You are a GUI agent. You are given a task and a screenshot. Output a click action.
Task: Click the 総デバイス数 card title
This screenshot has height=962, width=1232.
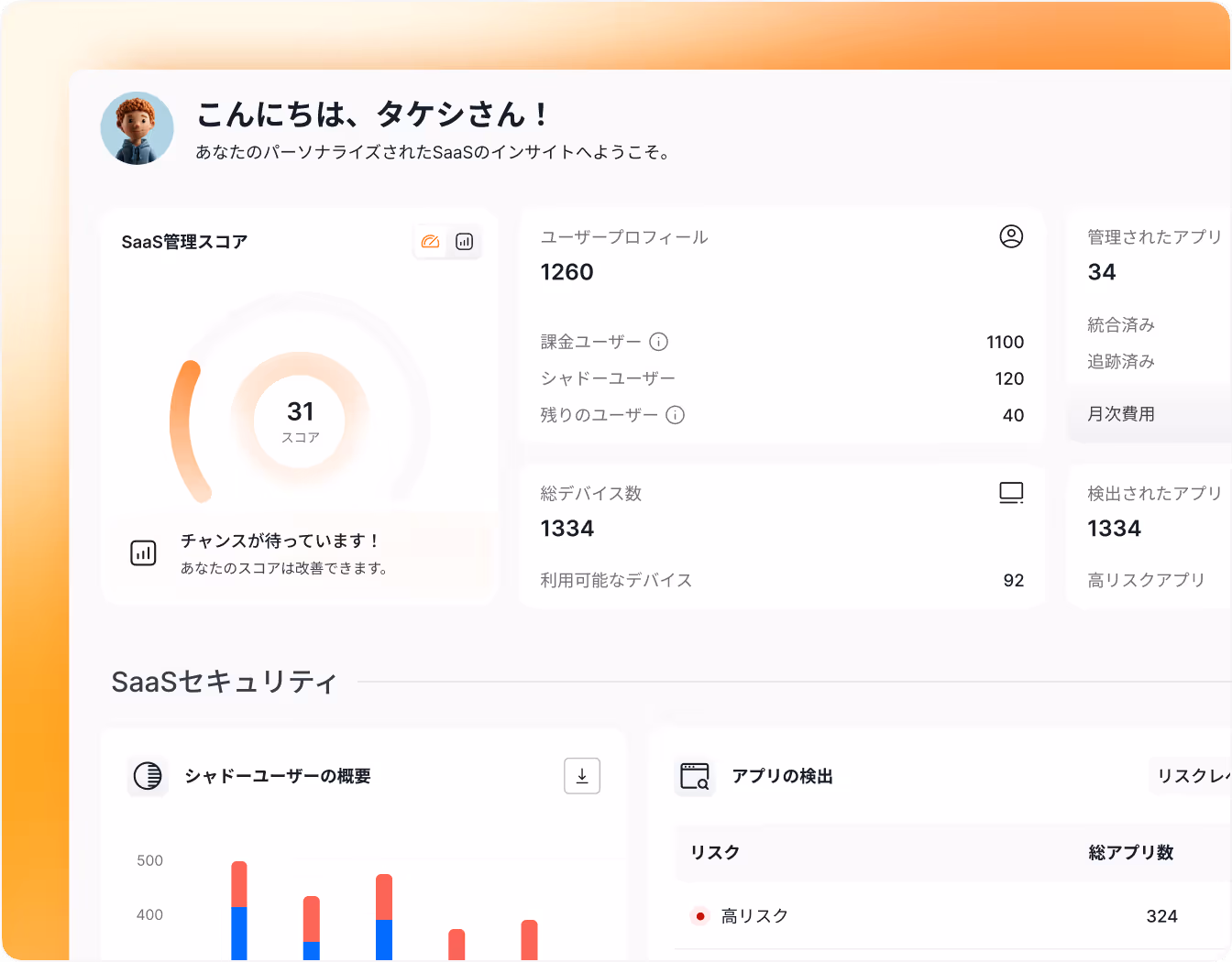[x=591, y=494]
